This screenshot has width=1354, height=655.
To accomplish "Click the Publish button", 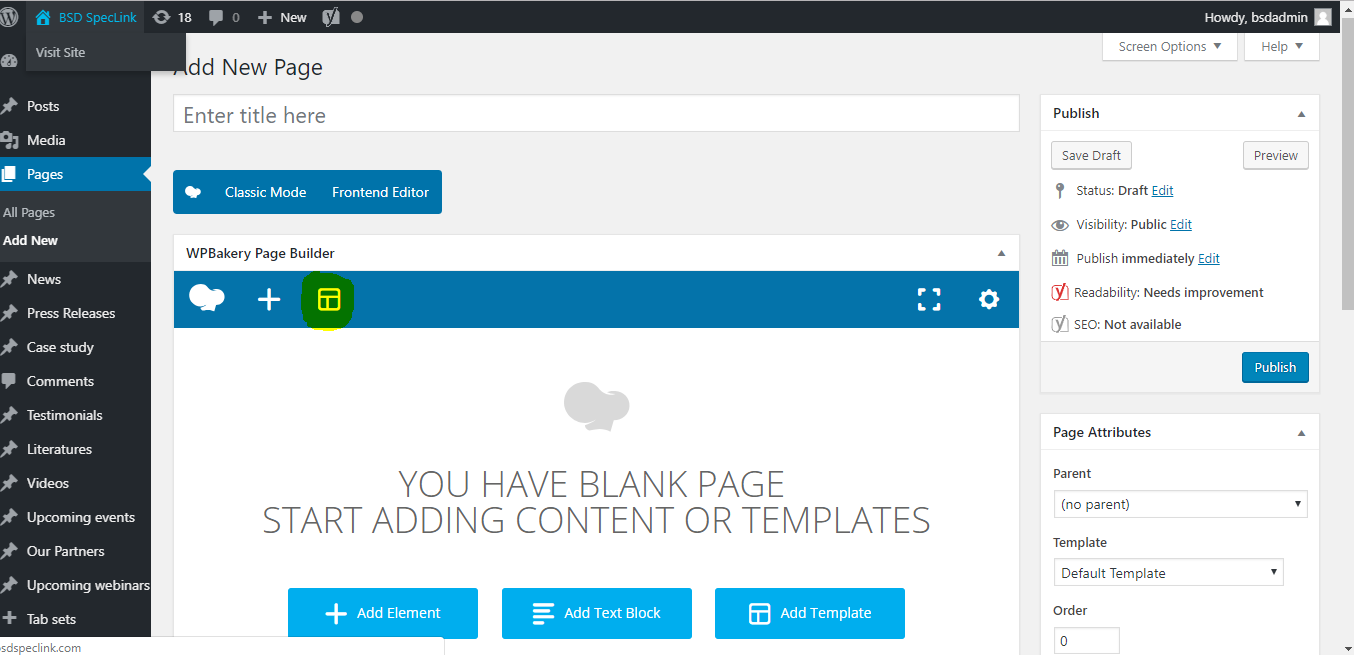I will tap(1275, 367).
